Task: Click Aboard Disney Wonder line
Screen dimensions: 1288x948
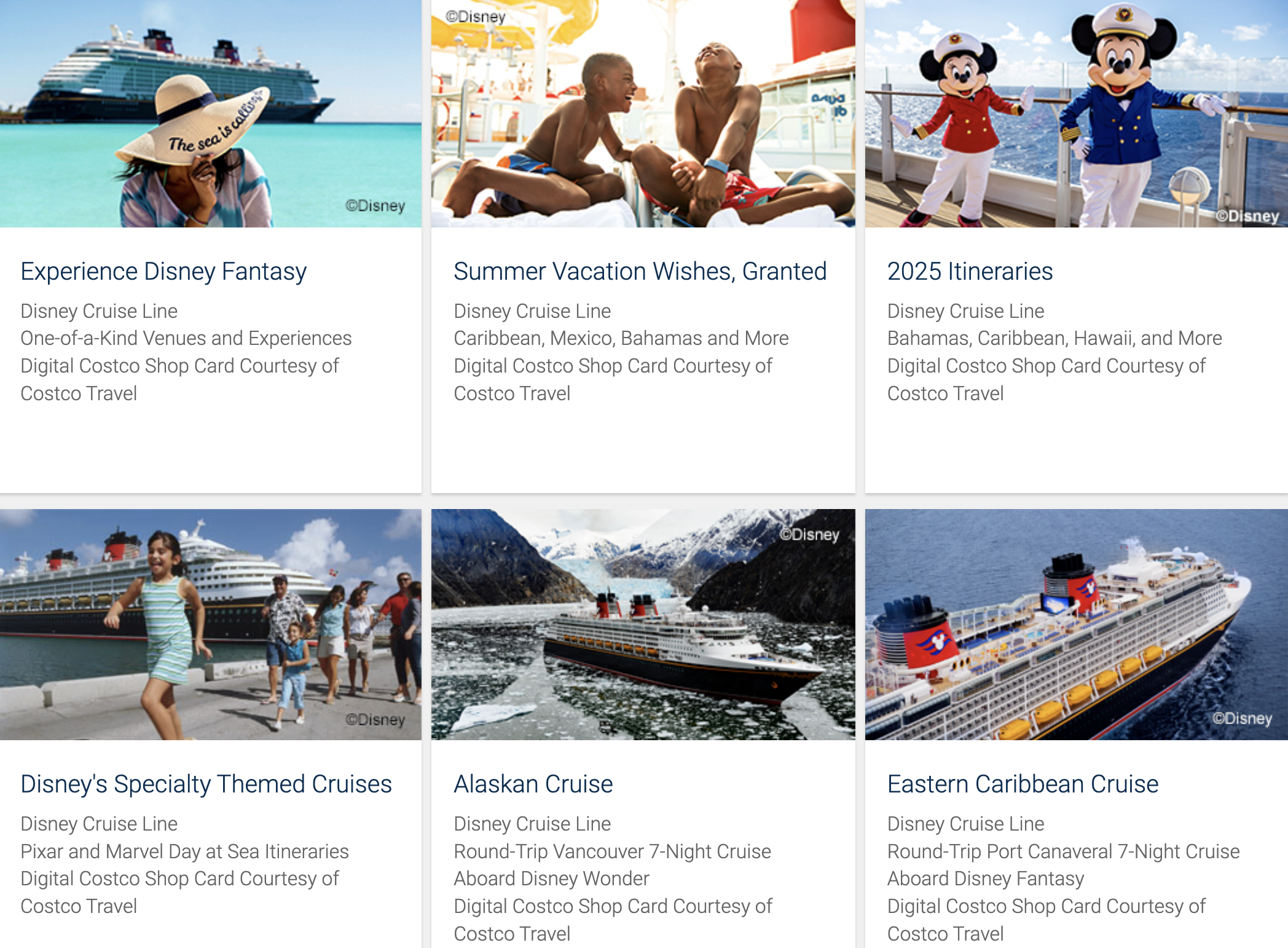Action: [x=551, y=879]
